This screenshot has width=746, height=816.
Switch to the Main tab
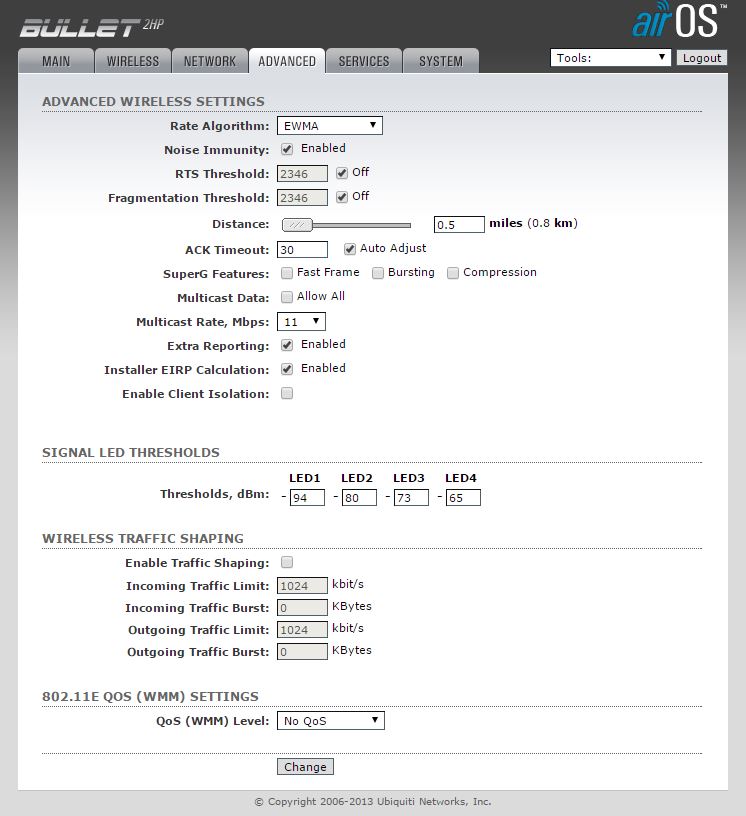pyautogui.click(x=56, y=61)
